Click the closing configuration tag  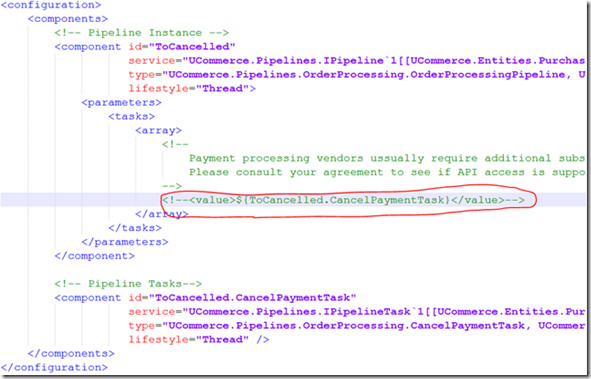[54, 367]
